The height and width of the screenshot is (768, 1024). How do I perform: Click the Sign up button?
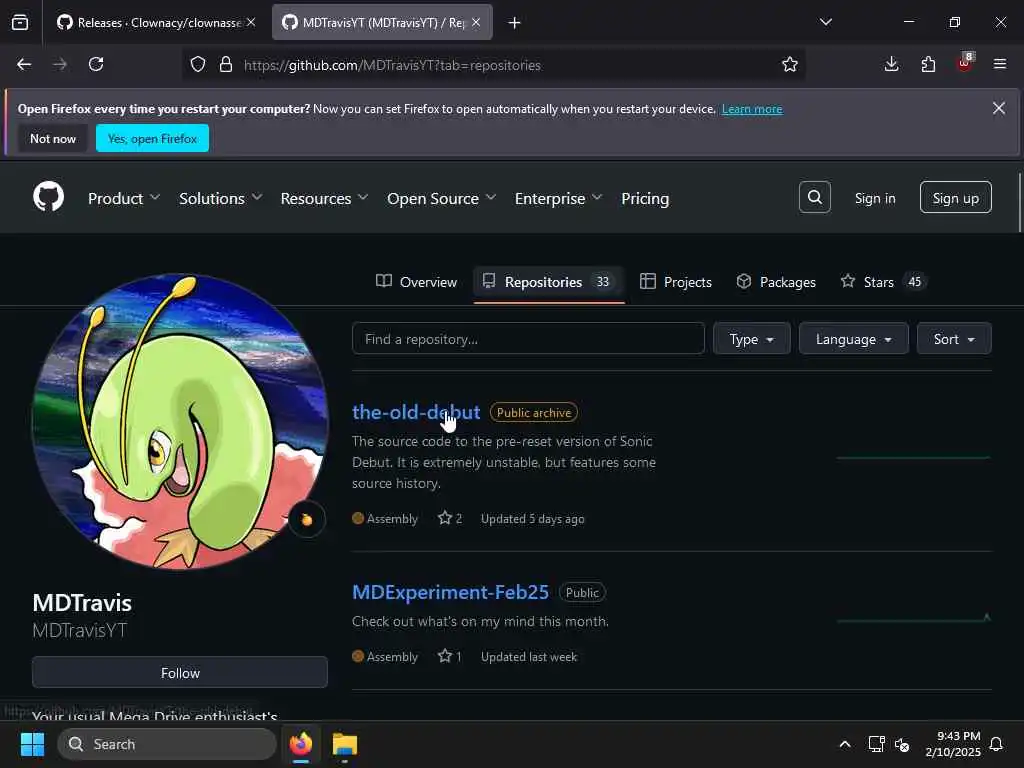(x=955, y=197)
